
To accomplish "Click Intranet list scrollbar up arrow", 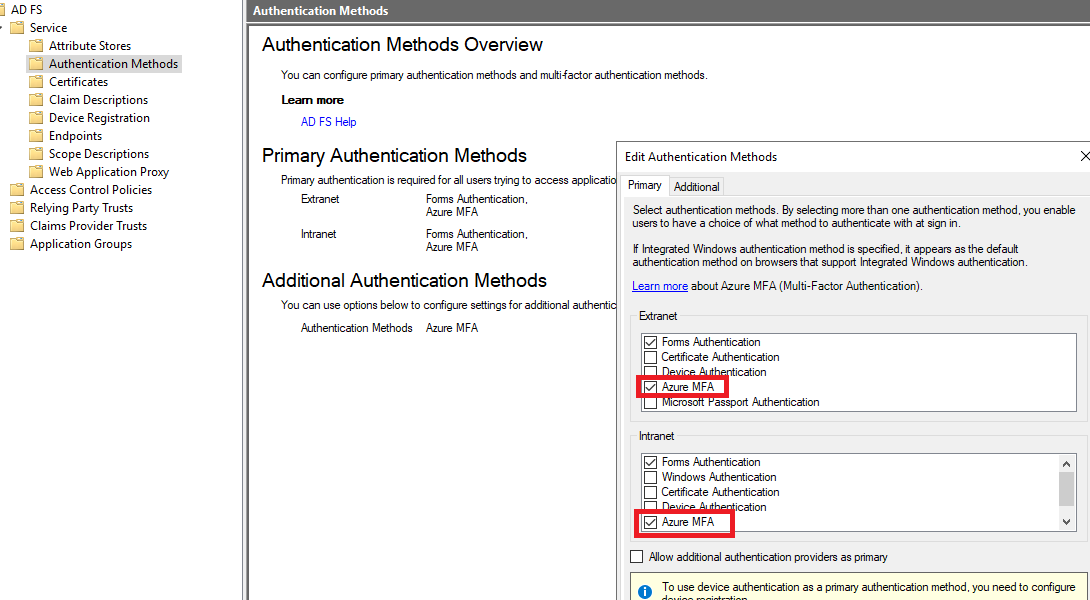I will coord(1066,463).
